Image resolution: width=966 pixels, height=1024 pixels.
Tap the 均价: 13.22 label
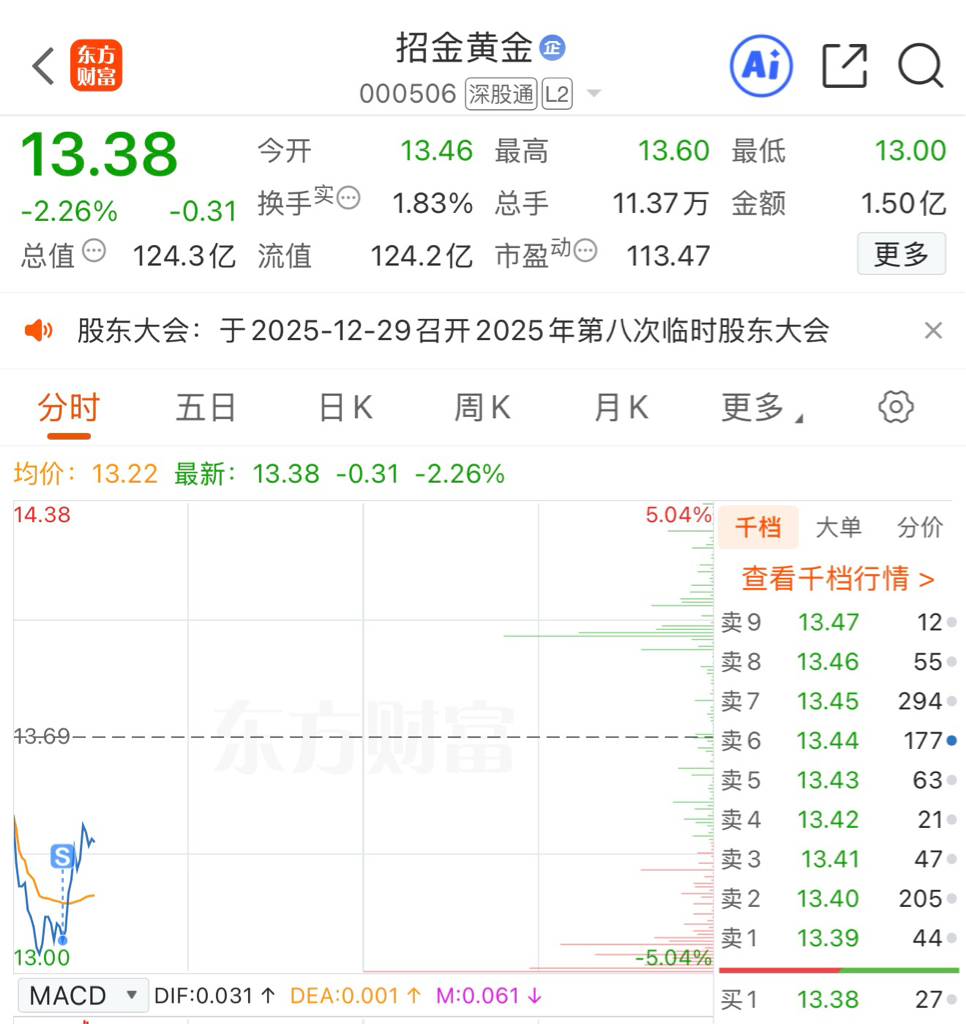(86, 474)
